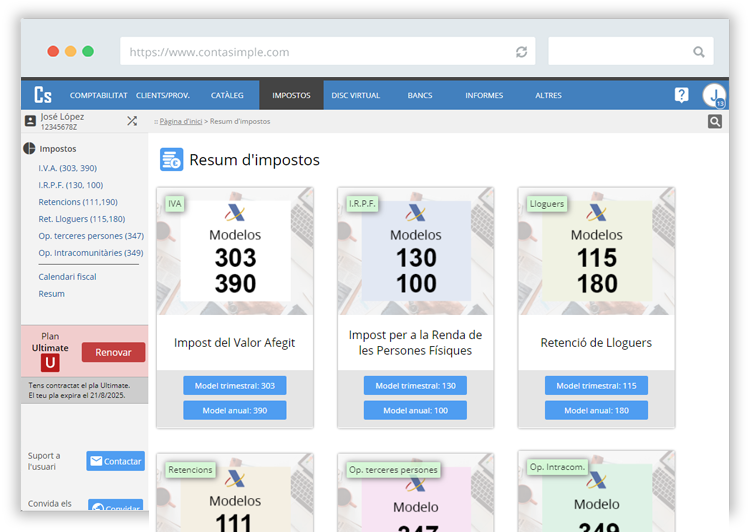Click the browser search input field

click(630, 51)
